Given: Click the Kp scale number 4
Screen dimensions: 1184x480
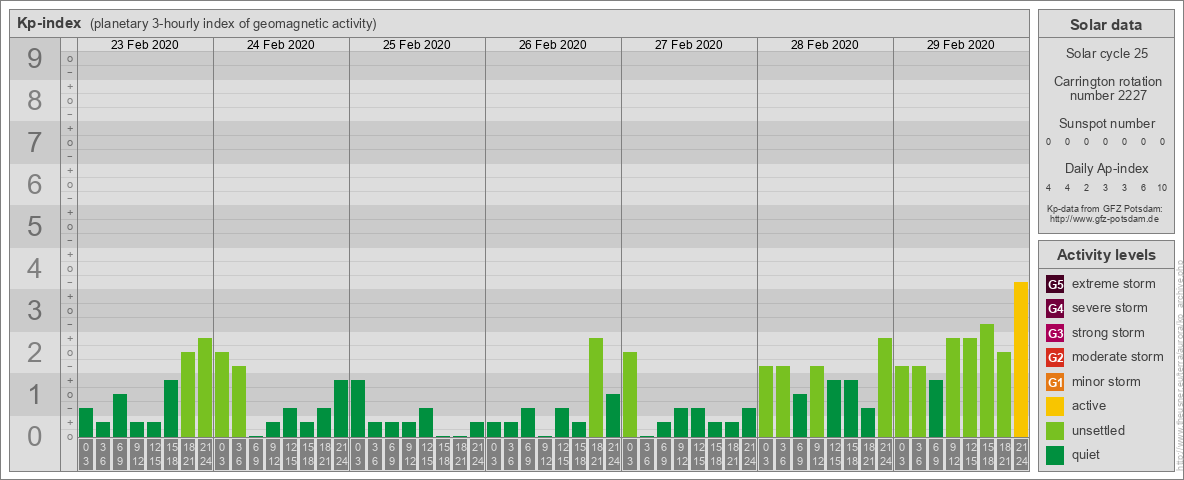Looking at the screenshot, I should (33, 269).
